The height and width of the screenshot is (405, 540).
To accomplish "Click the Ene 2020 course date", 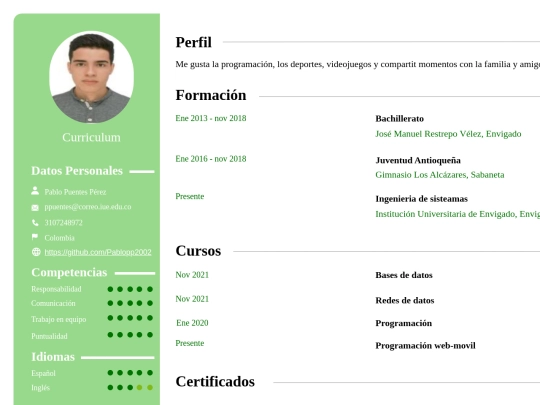I will tap(192, 323).
